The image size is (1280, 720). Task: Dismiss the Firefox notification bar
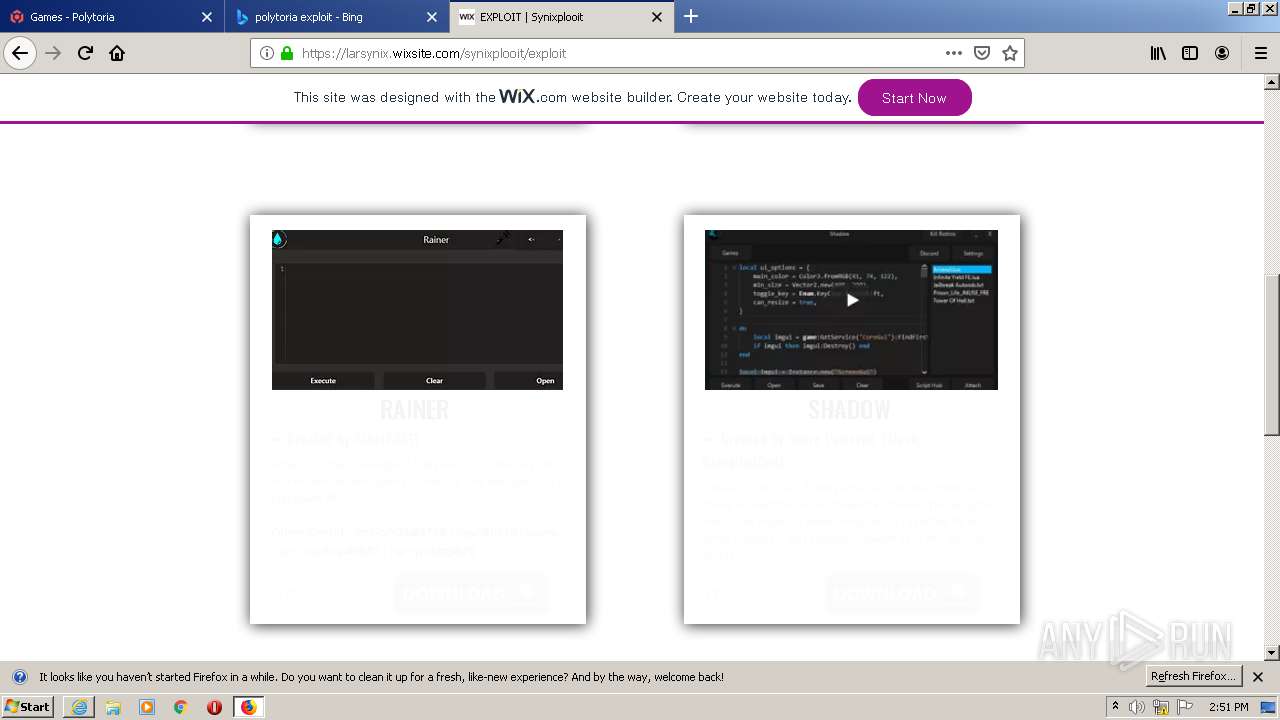(x=1258, y=677)
